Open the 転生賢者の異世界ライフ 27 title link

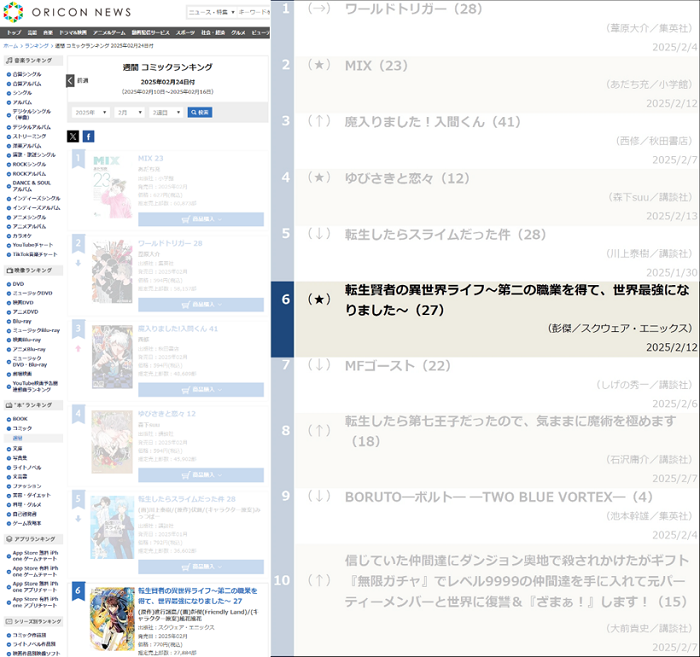[x=198, y=596]
